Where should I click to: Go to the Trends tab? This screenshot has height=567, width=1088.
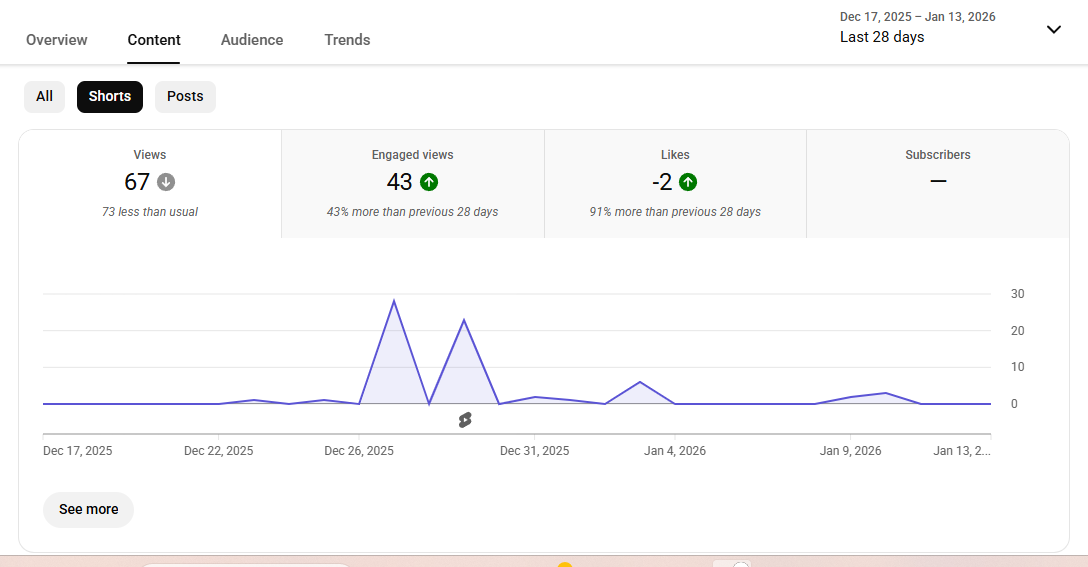[347, 40]
